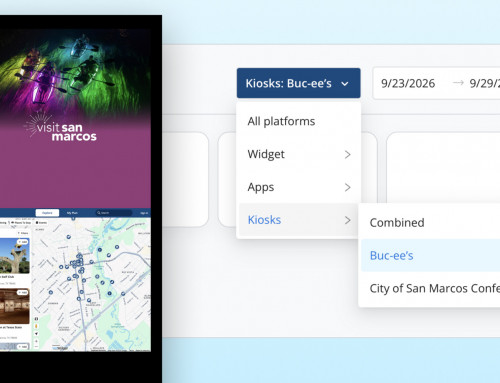Image resolution: width=500 pixels, height=383 pixels.
Task: Expand the Widget submenu chevron arrow
Action: pyautogui.click(x=347, y=154)
